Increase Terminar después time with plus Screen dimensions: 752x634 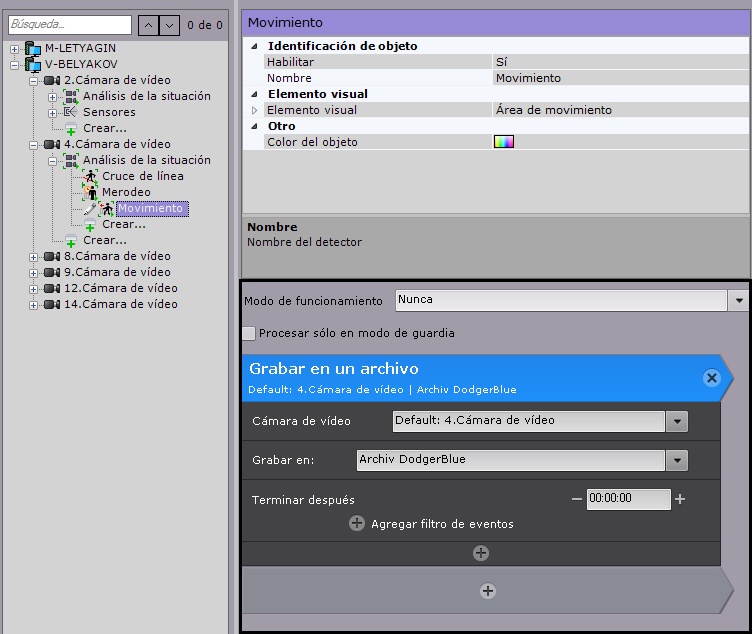click(x=680, y=499)
